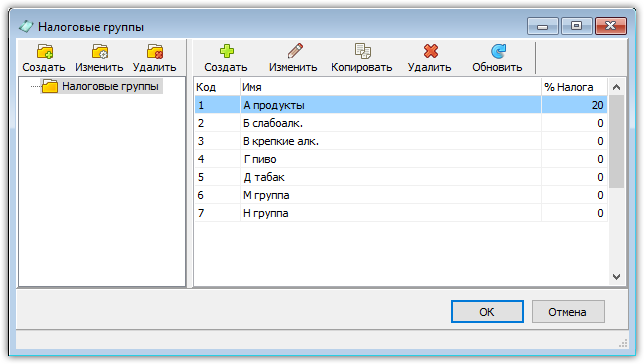The width and height of the screenshot is (644, 364).
Task: Delete folder via the red-marked folder icon
Action: [154, 58]
